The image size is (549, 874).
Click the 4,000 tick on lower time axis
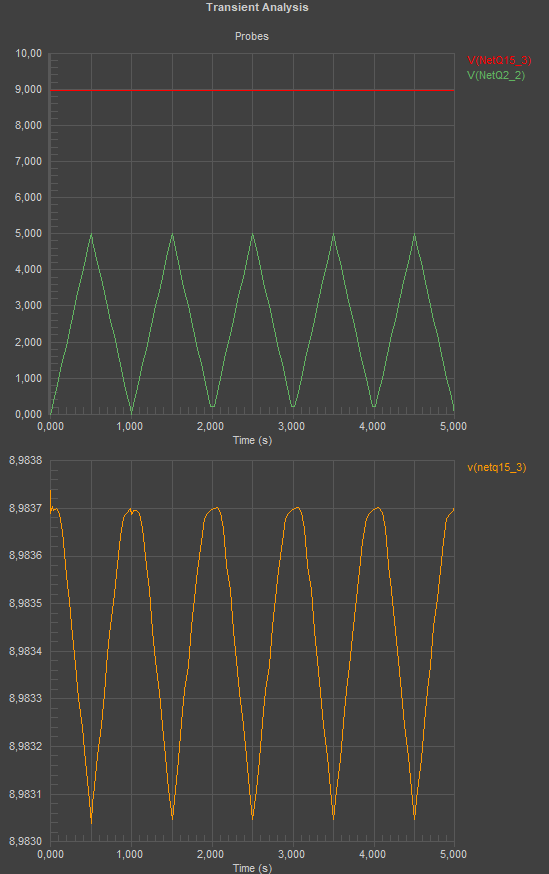tap(372, 854)
